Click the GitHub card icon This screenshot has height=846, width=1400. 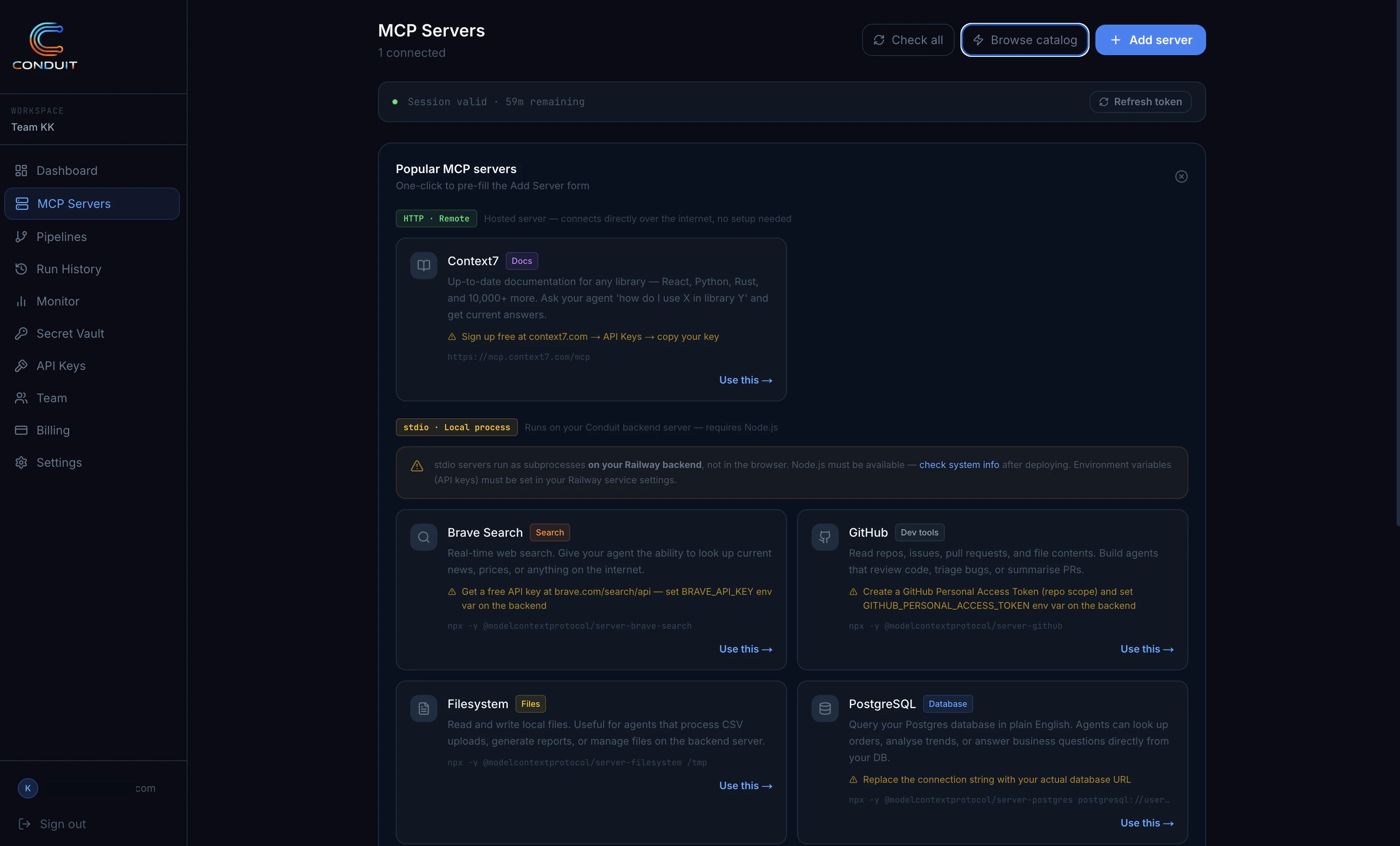(x=824, y=537)
